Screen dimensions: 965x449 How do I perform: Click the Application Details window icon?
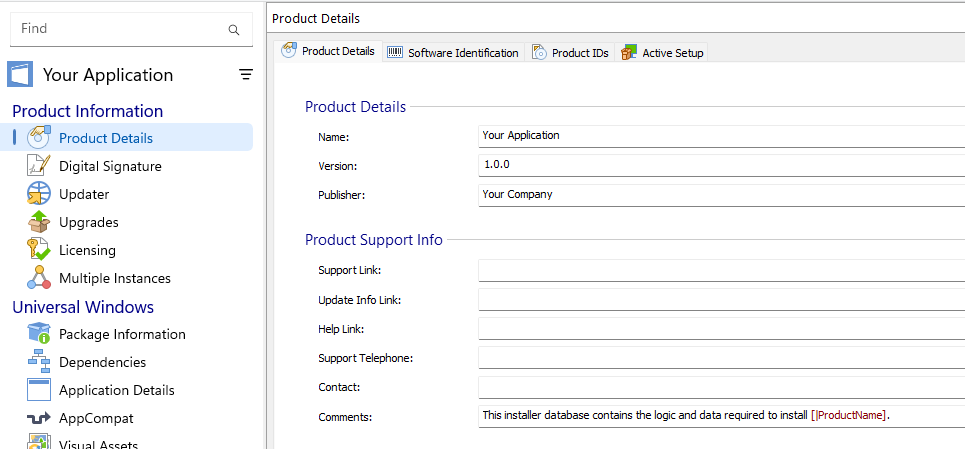click(39, 390)
